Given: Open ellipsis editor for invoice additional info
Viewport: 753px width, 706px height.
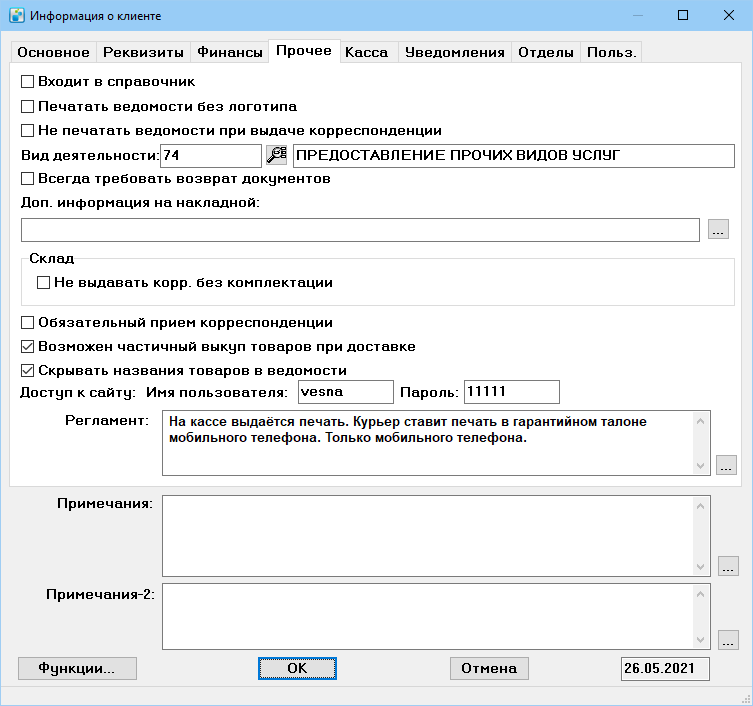Looking at the screenshot, I should click(x=718, y=229).
